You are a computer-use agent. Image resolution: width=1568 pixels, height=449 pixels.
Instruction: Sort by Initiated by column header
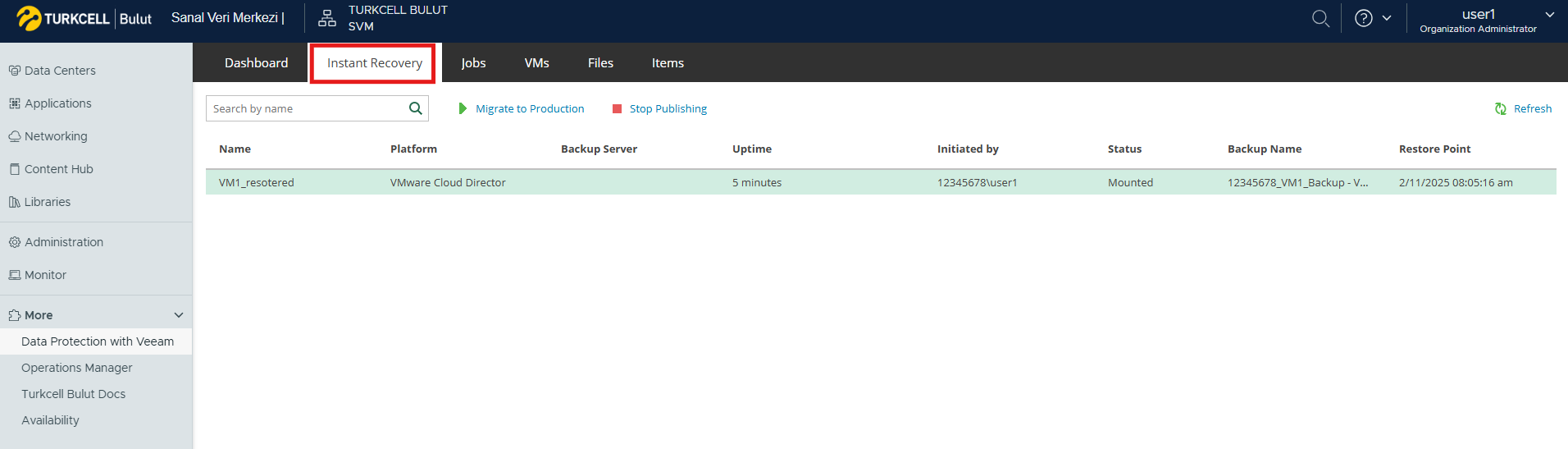click(968, 149)
